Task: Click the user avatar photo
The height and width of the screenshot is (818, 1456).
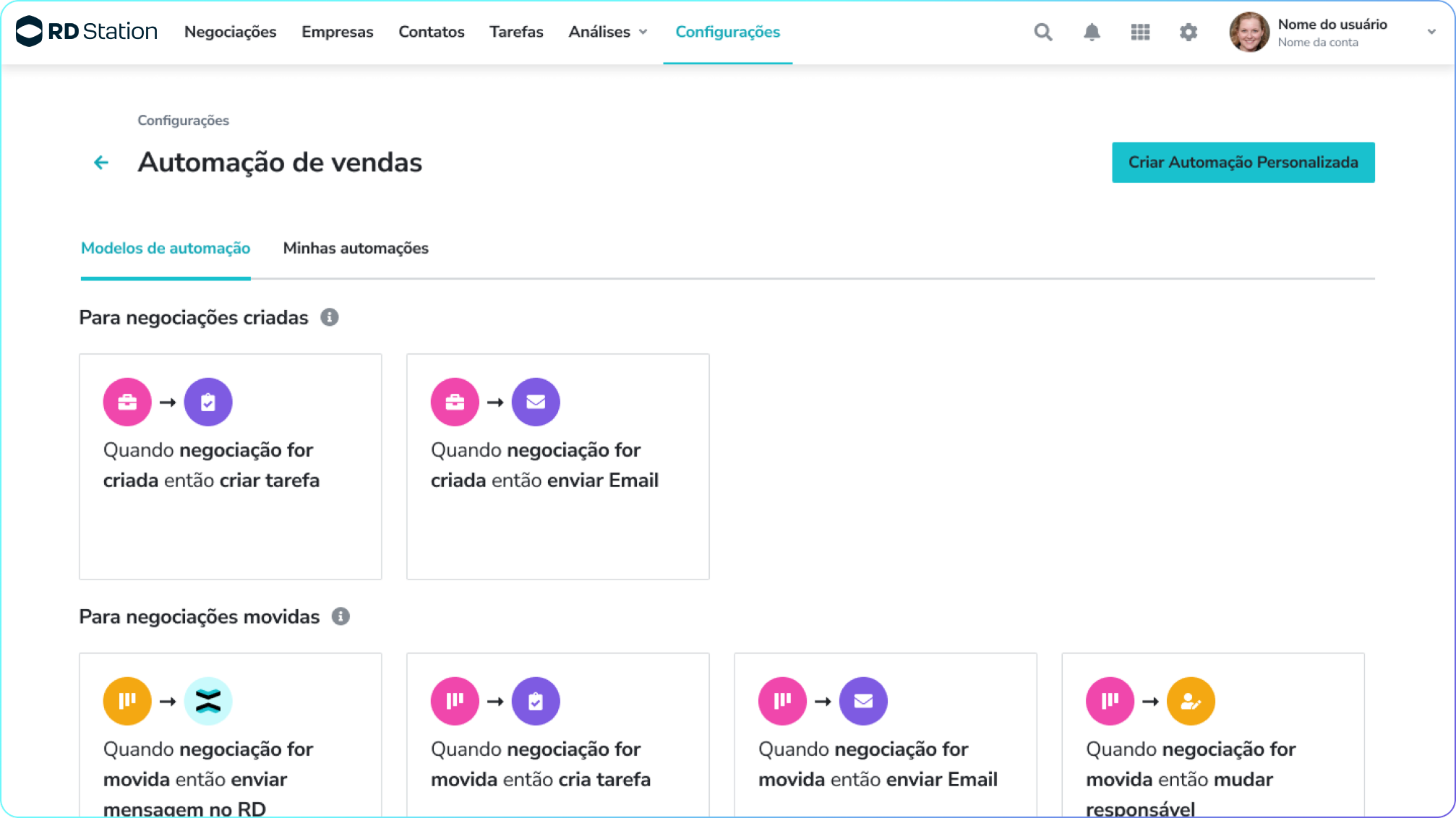Action: point(1249,32)
